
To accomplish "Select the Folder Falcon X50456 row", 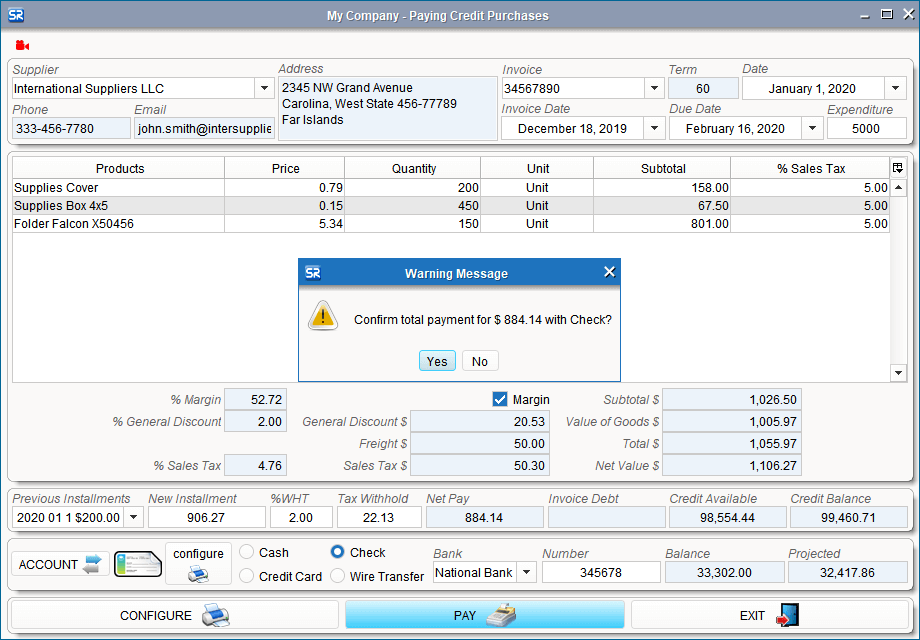I will [451, 224].
